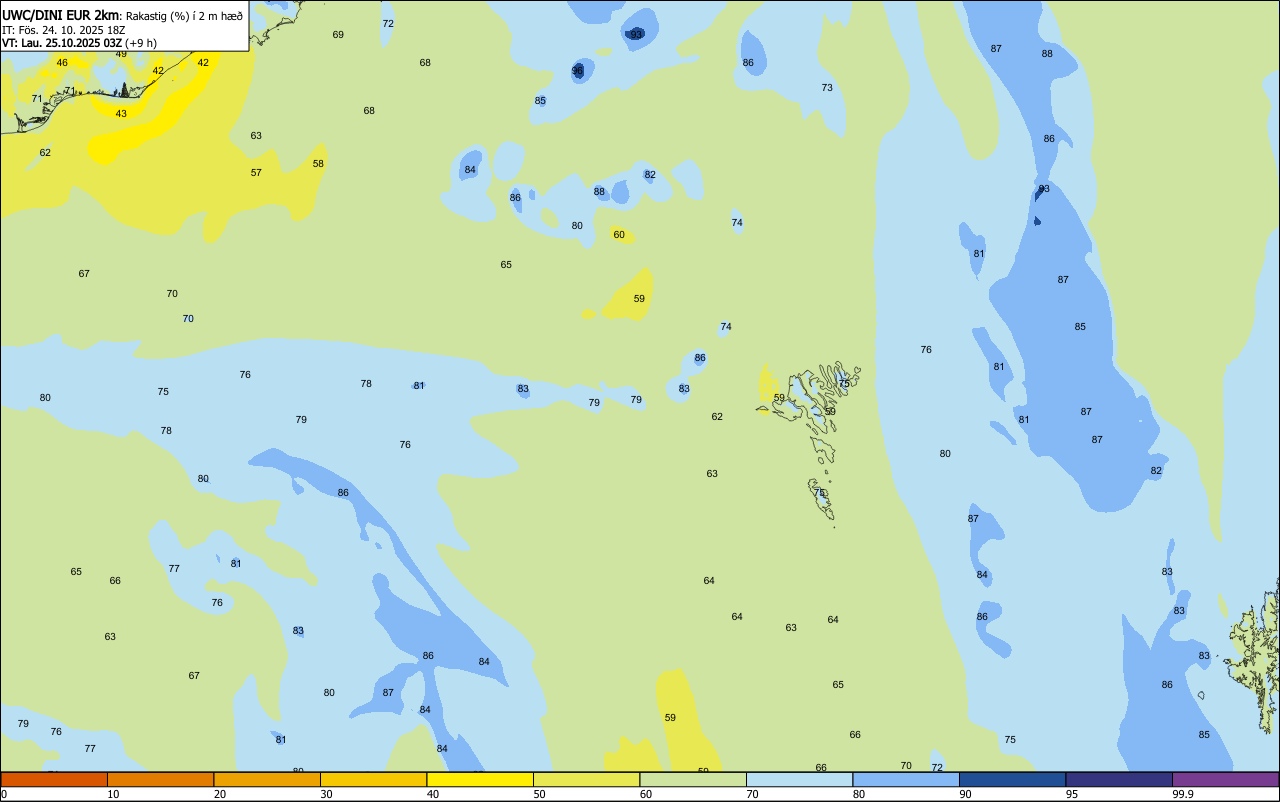Screen dimensions: 1280x802
Task: Select the pale yellow 50–60 legend swatch
Action: click(586, 779)
